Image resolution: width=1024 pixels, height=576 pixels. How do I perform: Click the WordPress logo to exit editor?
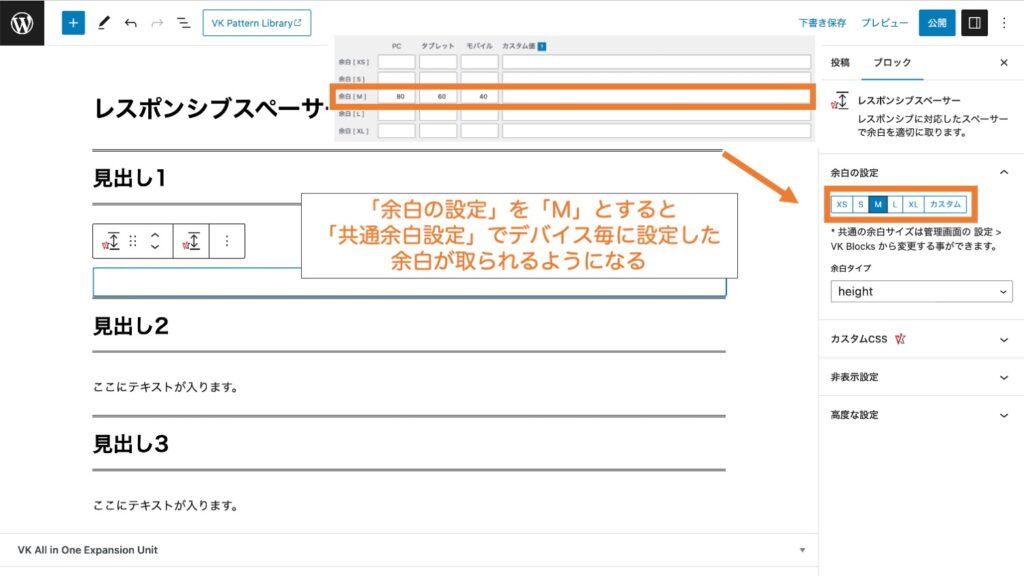pos(22,22)
